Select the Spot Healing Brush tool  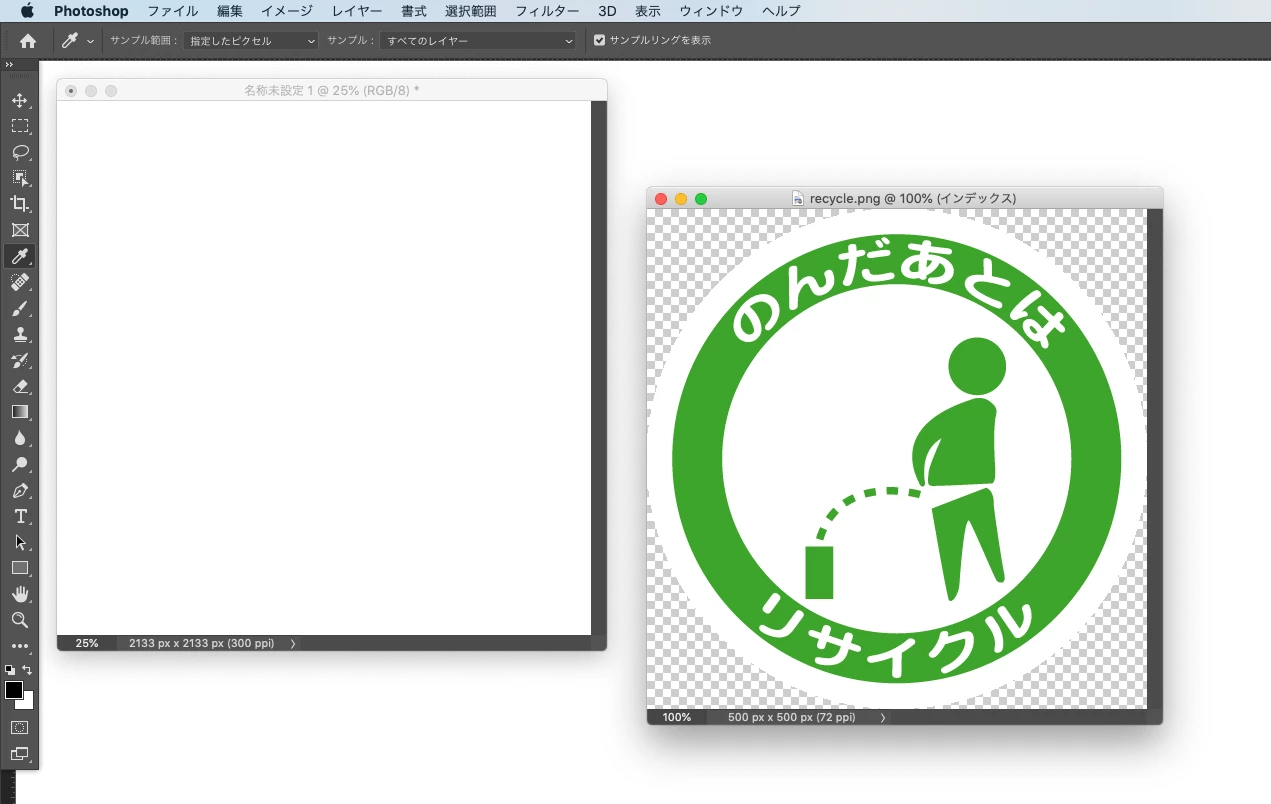20,282
